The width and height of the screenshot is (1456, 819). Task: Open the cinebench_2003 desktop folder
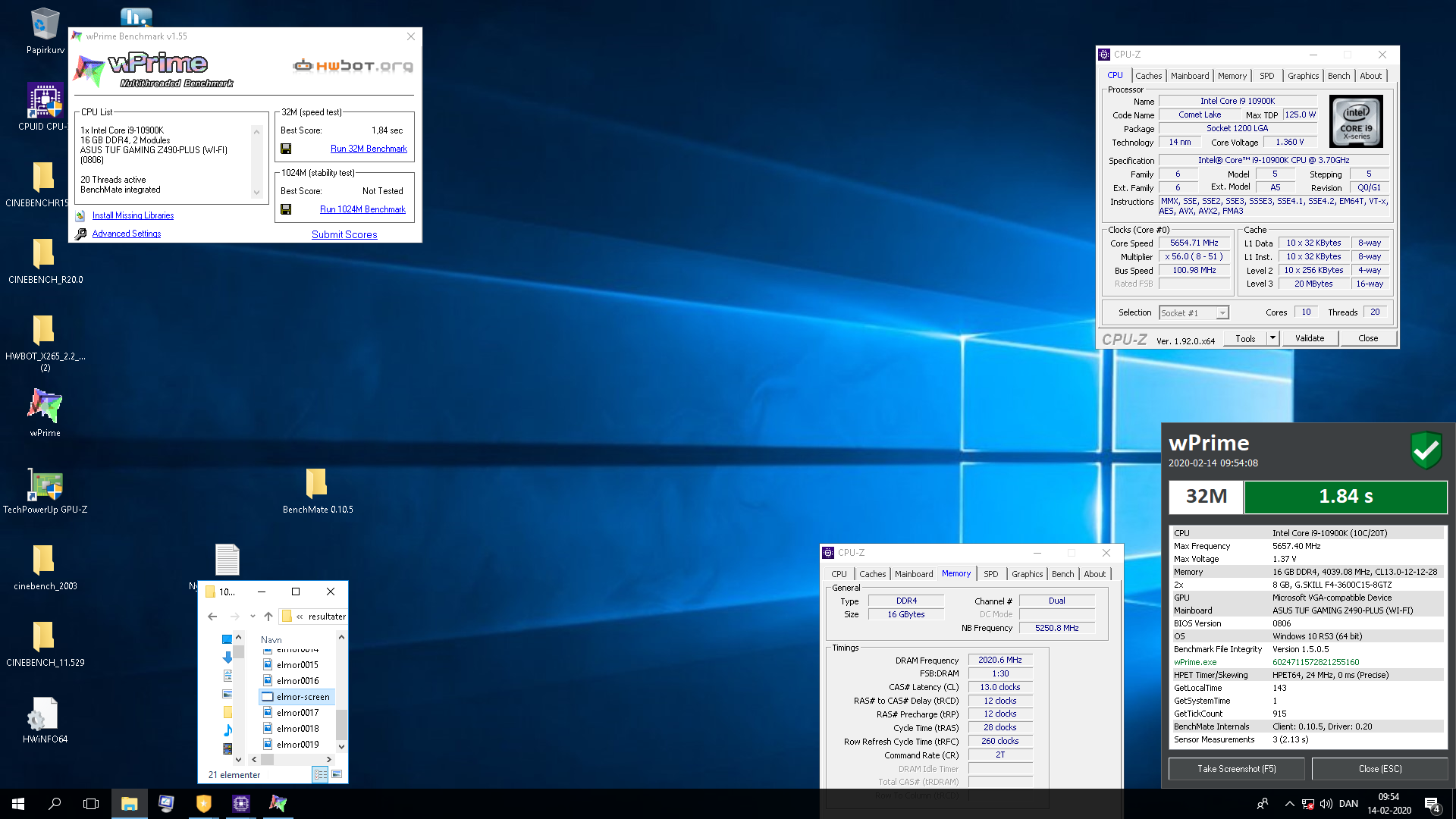pyautogui.click(x=45, y=566)
